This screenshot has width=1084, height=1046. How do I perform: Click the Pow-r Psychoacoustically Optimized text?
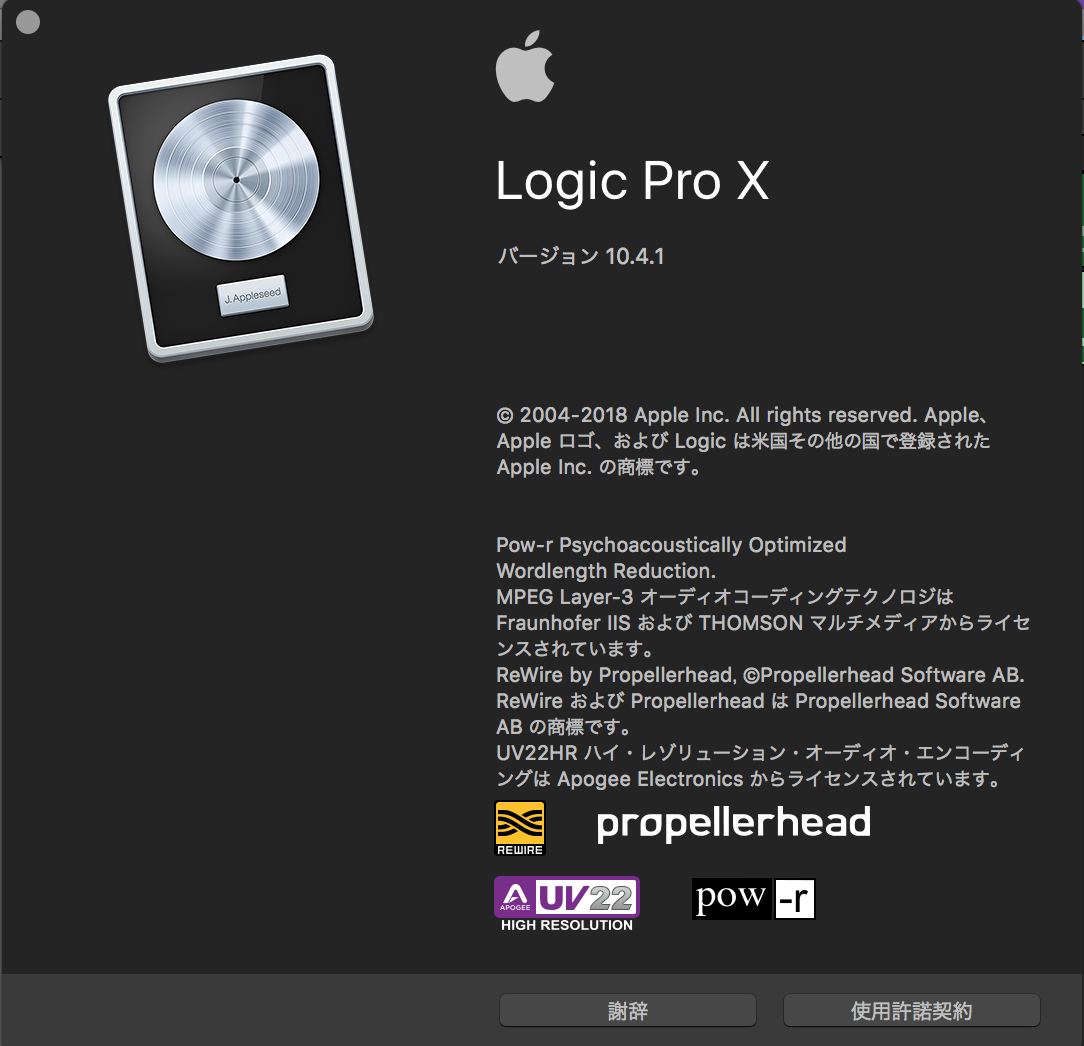coord(671,545)
